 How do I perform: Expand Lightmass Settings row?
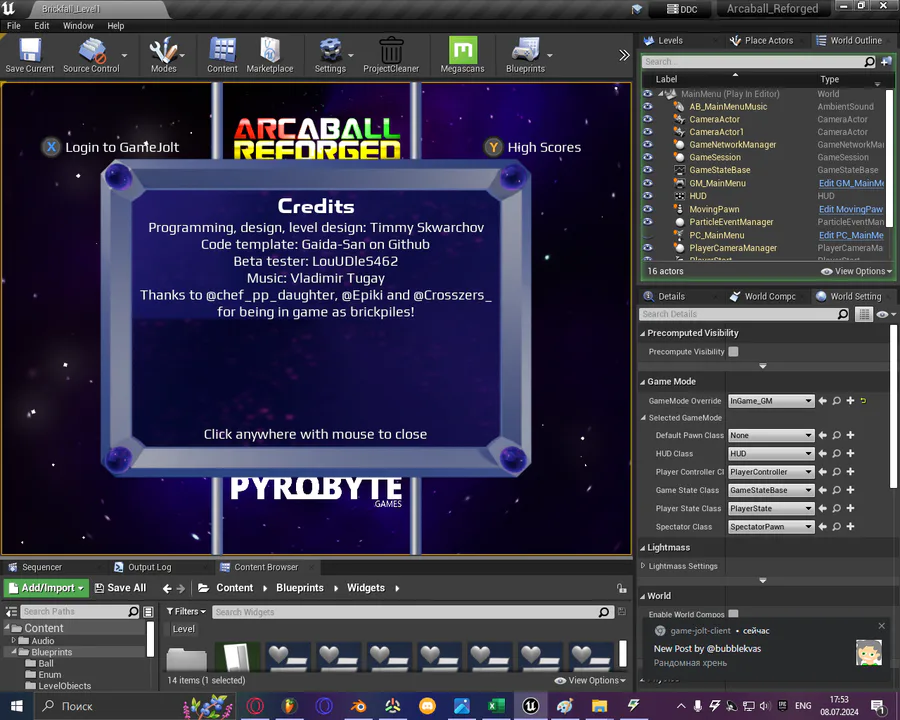point(643,566)
